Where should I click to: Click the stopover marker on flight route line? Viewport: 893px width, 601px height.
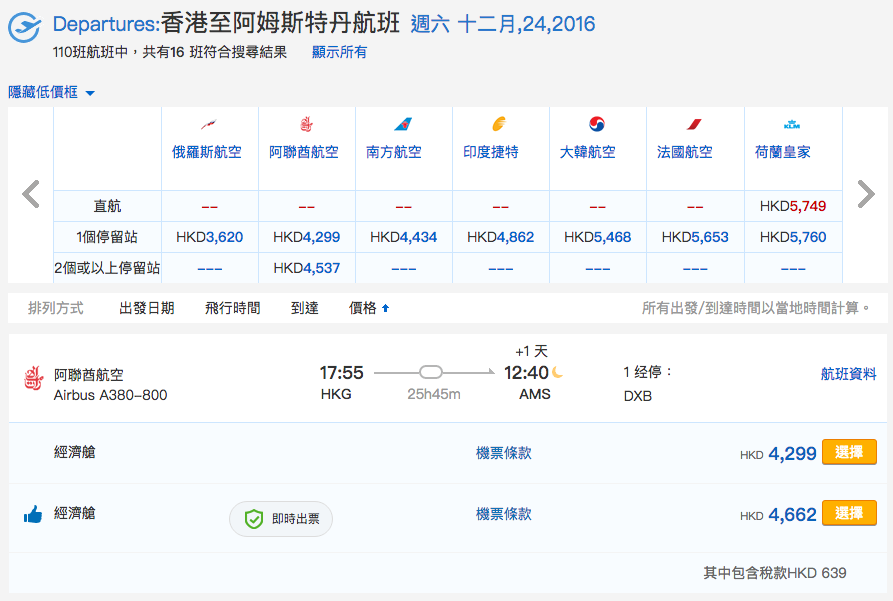431,373
